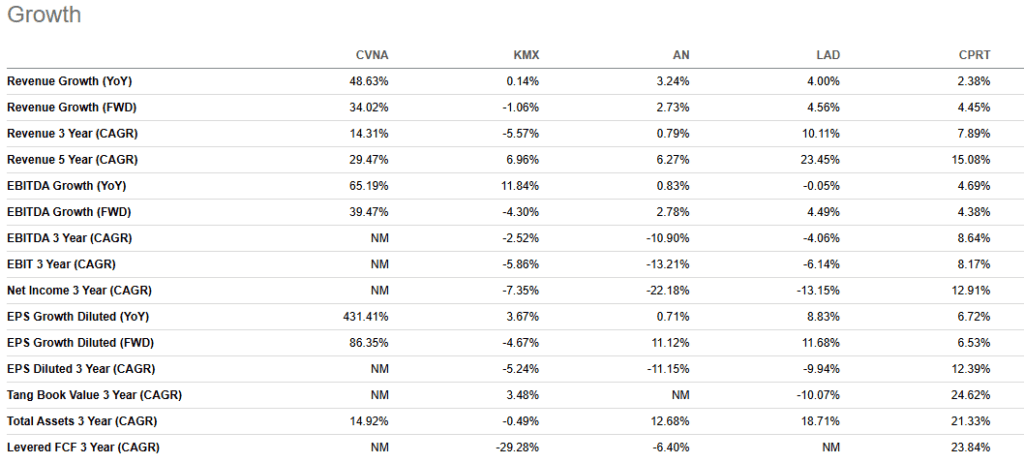Click the Total Assets 3 Year (CAGR) label
Image resolution: width=1024 pixels, height=463 pixels.
pyautogui.click(x=80, y=420)
